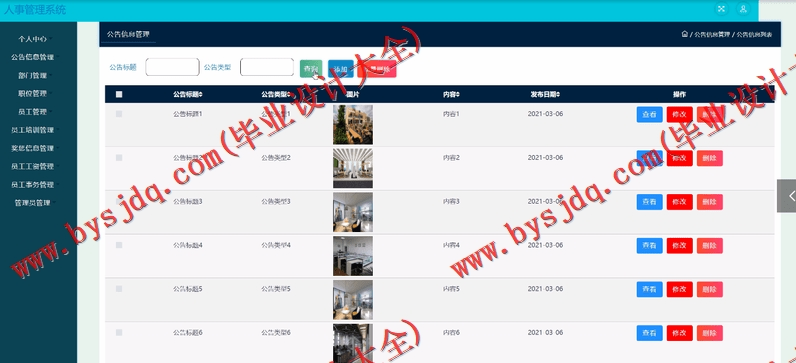Image resolution: width=796 pixels, height=363 pixels.
Task: Sort by the 公告标题 column header
Action: [x=187, y=94]
